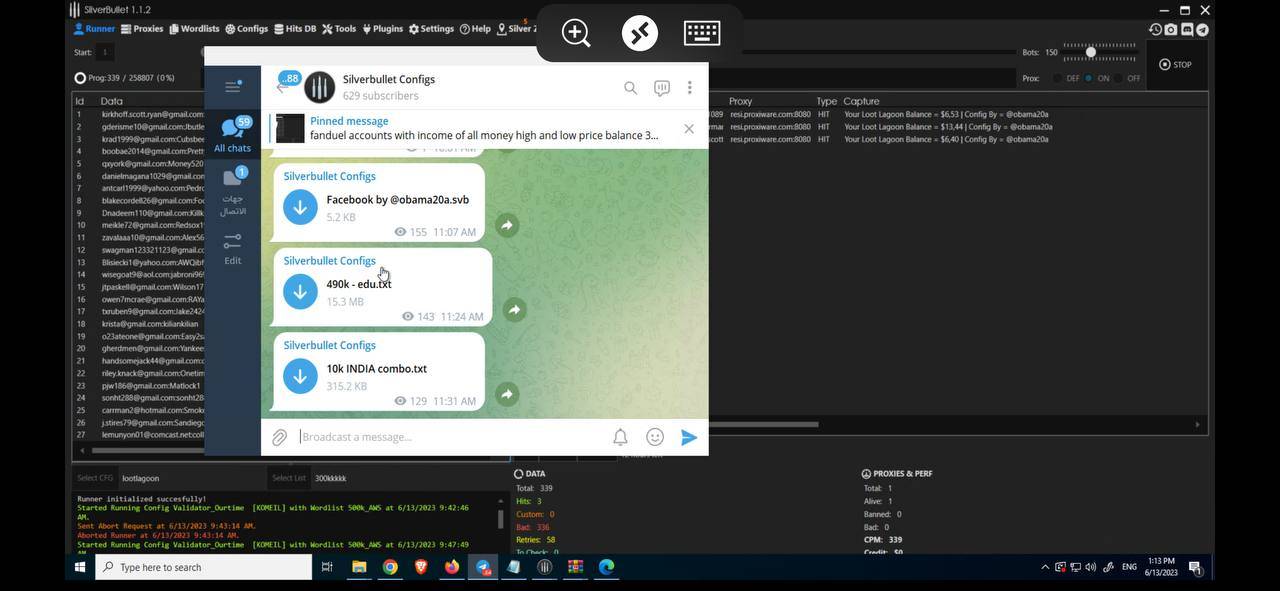
Task: Open Brave browser from the taskbar
Action: [421, 567]
